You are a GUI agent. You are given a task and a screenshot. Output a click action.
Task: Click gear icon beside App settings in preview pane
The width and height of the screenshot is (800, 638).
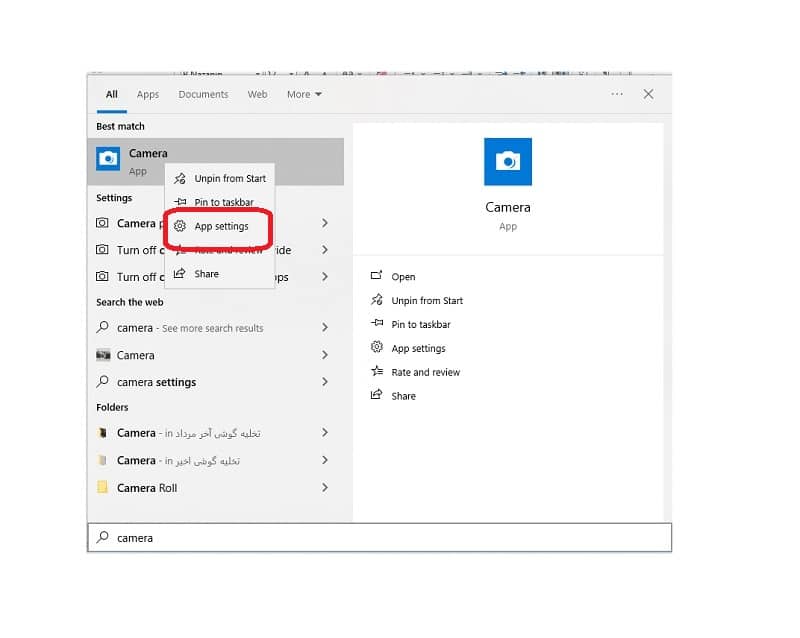coord(377,347)
